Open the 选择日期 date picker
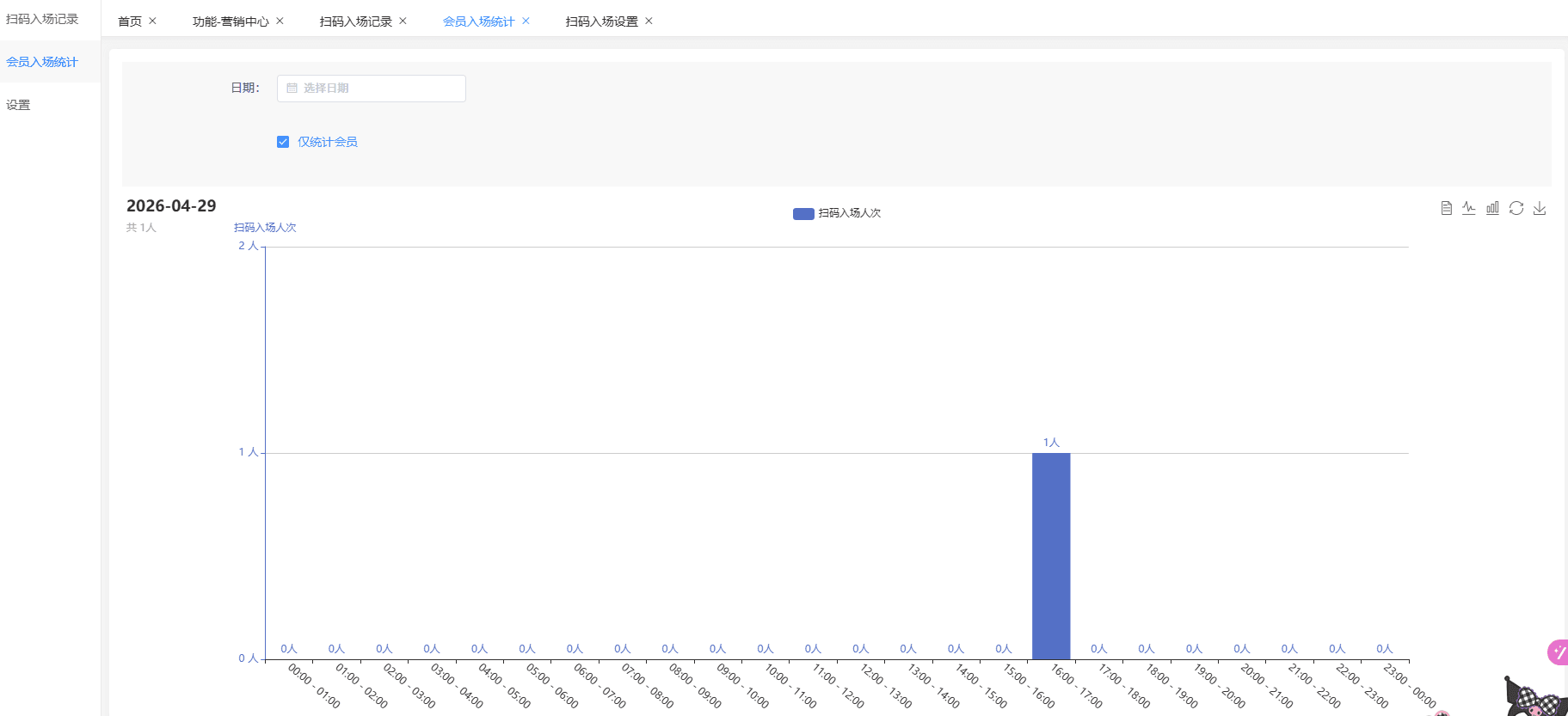Viewport: 1568px width, 716px height. point(372,89)
